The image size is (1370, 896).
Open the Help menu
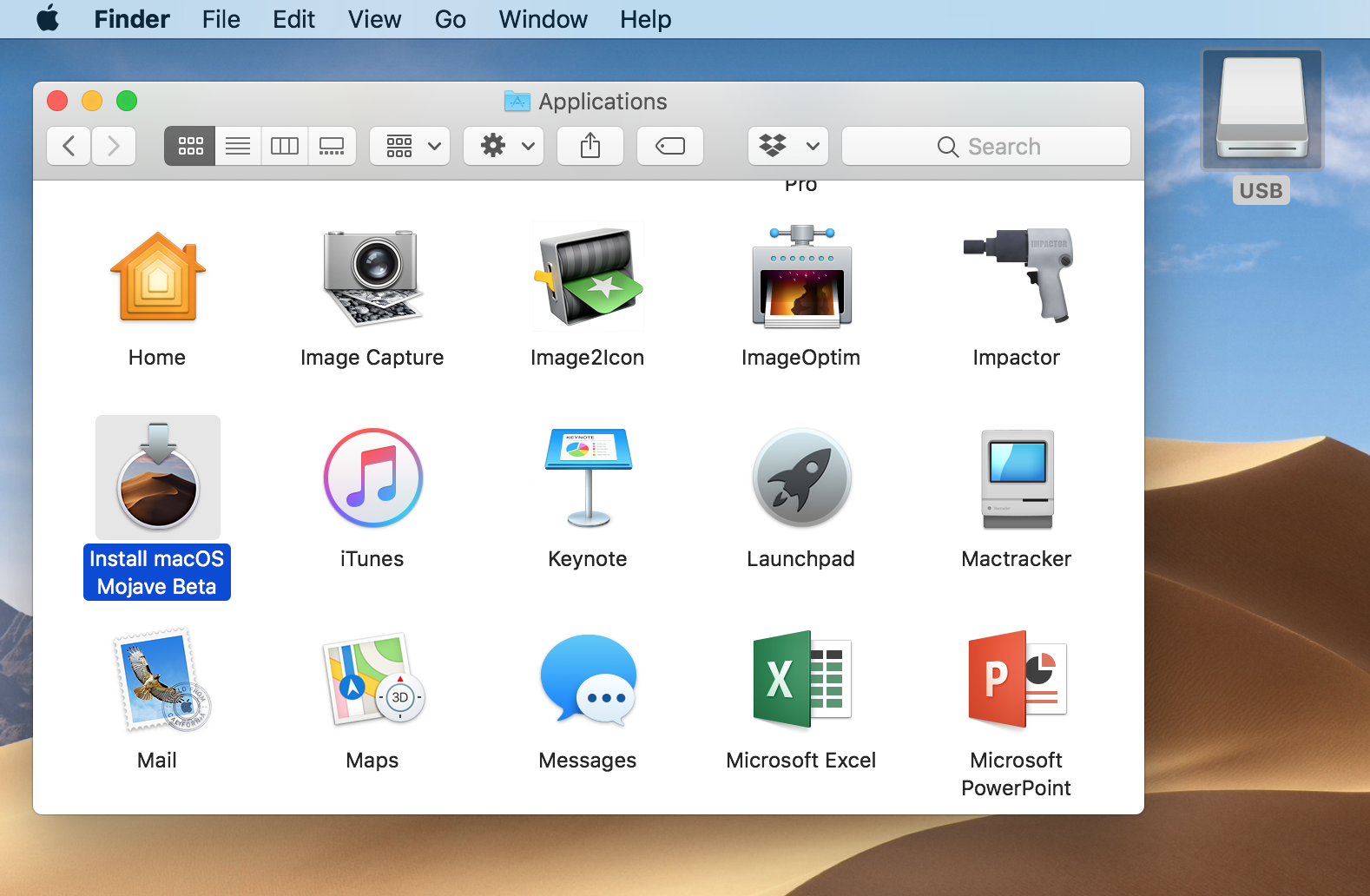tap(646, 19)
